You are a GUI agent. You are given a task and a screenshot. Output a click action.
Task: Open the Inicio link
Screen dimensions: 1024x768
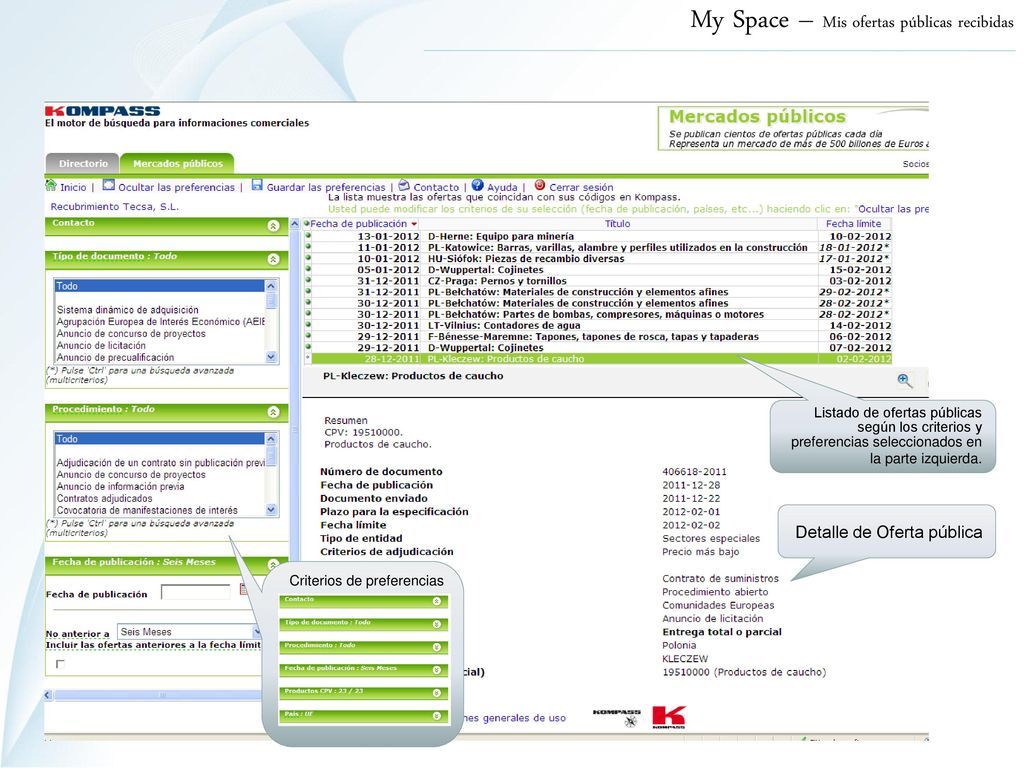click(73, 187)
